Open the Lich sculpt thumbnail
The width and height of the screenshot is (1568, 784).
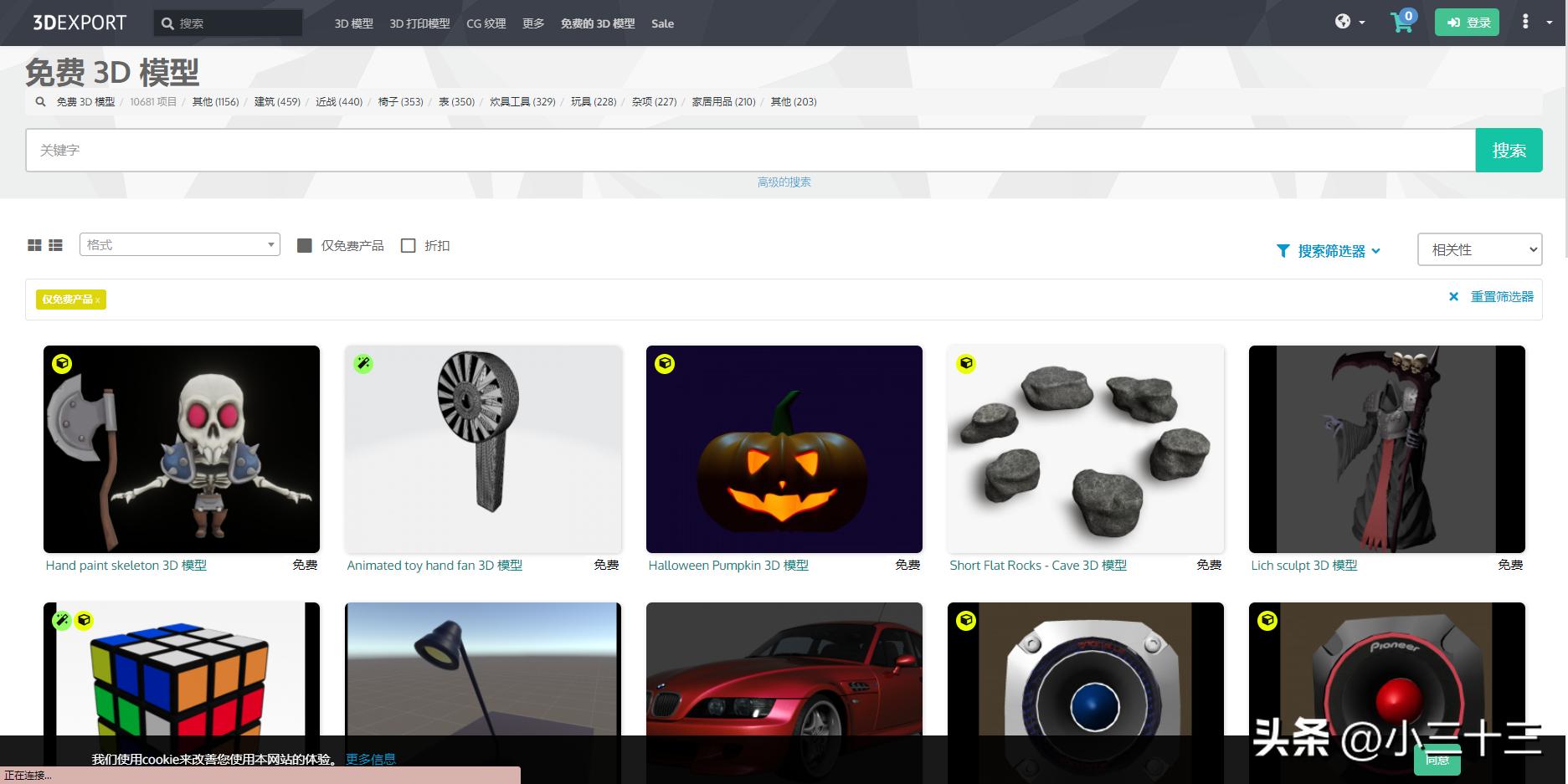(1387, 449)
